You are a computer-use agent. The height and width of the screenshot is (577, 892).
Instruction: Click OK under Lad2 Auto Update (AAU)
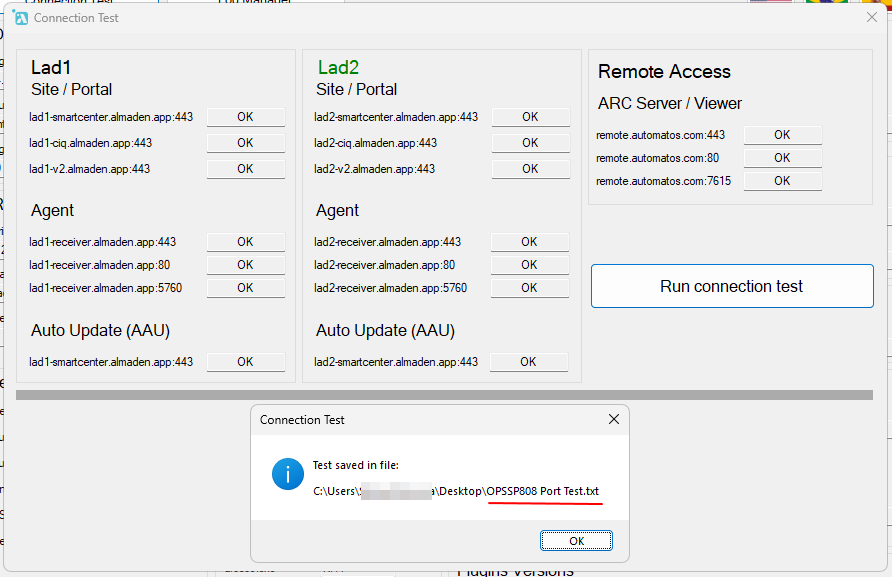click(x=530, y=361)
